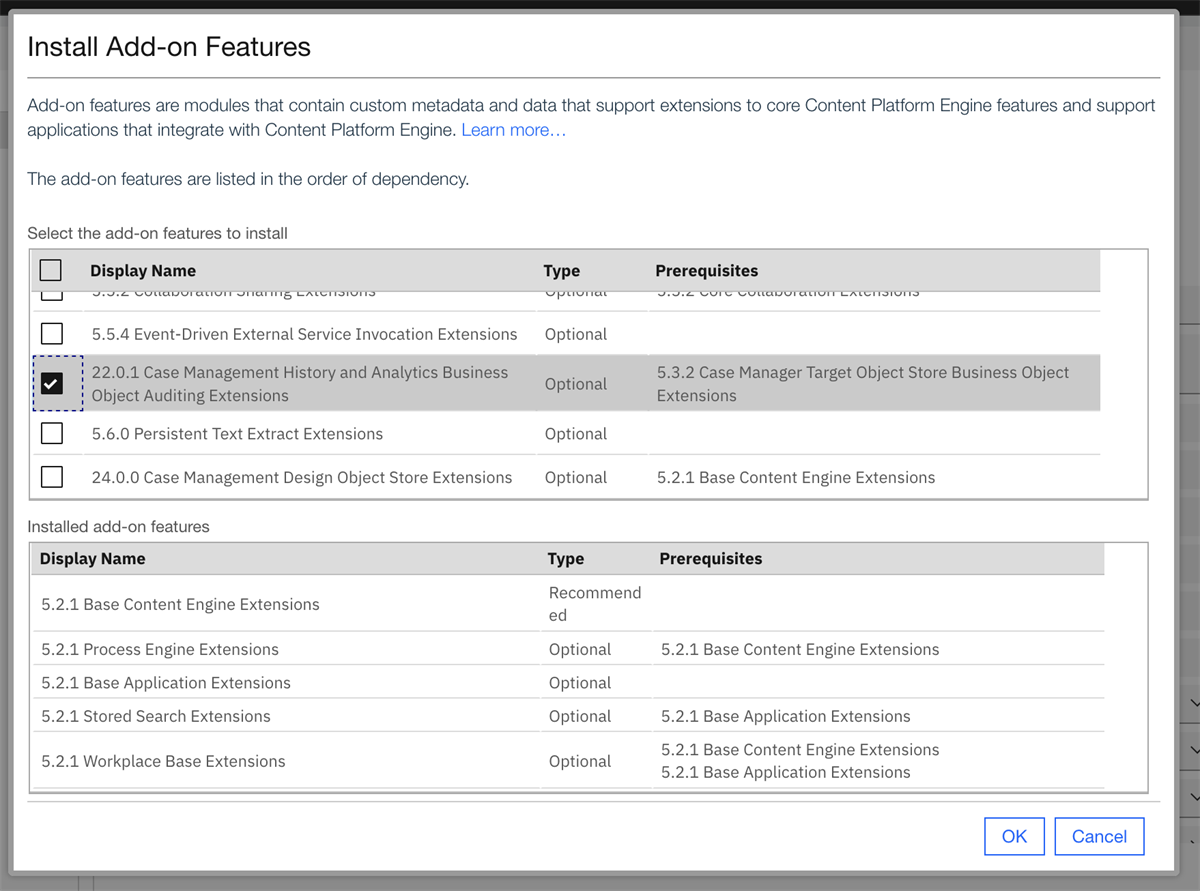Toggle the select-all checkbox in header
This screenshot has height=891, width=1200.
(50, 270)
